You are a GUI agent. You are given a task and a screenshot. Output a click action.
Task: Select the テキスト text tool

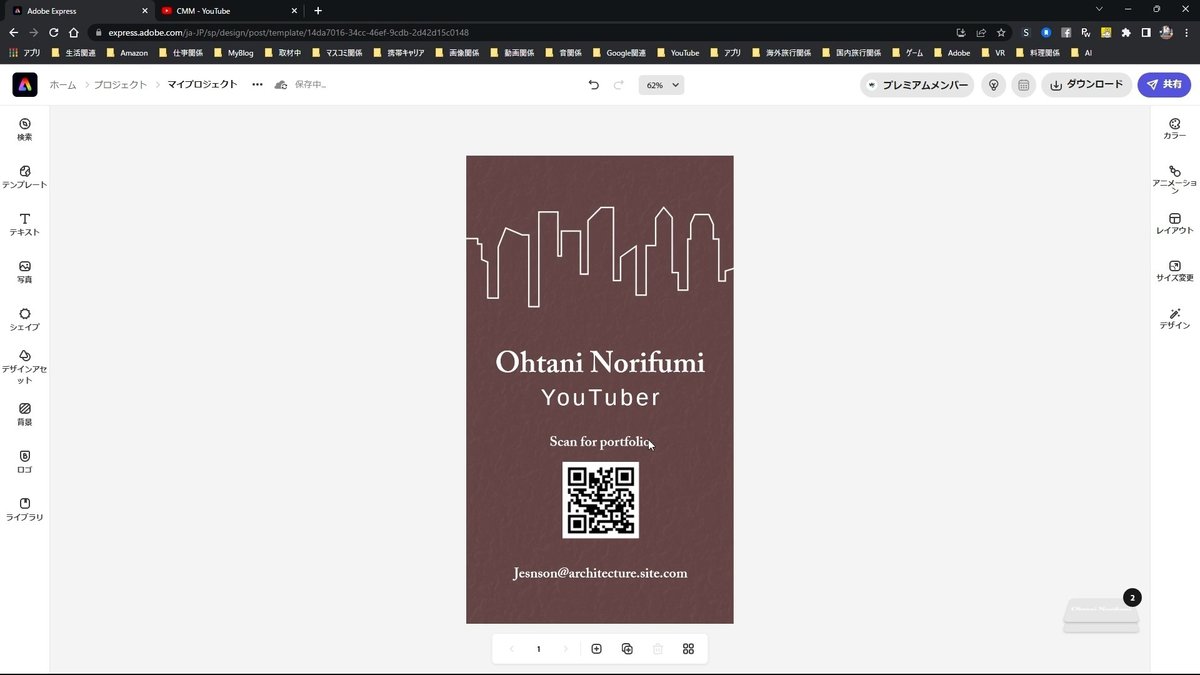(25, 224)
